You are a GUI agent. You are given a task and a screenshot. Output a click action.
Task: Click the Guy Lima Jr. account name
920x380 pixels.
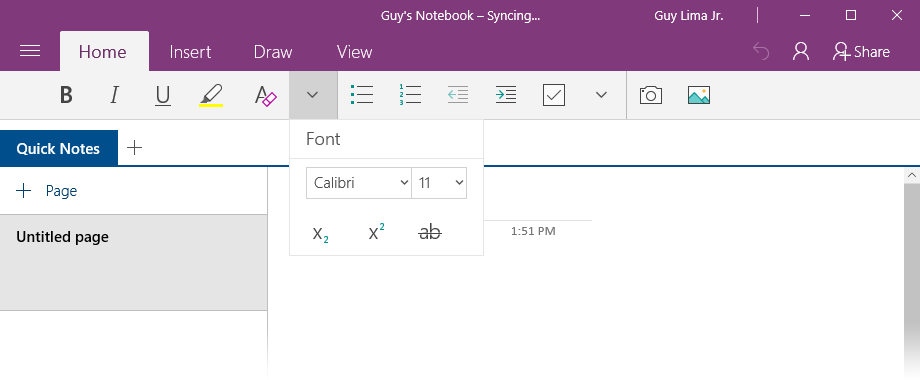click(689, 16)
